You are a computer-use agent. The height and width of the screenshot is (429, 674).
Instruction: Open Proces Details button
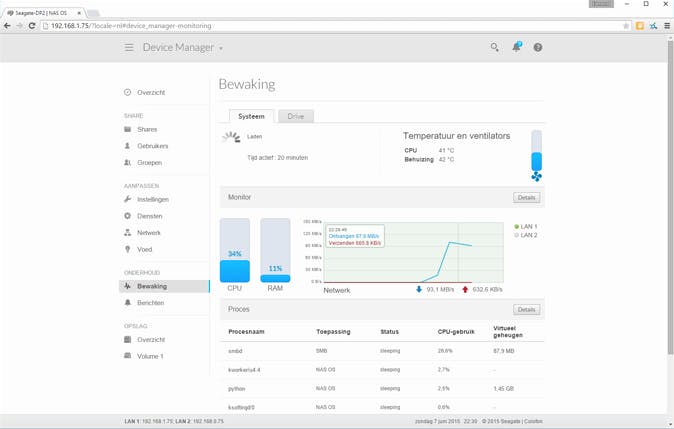coord(526,309)
